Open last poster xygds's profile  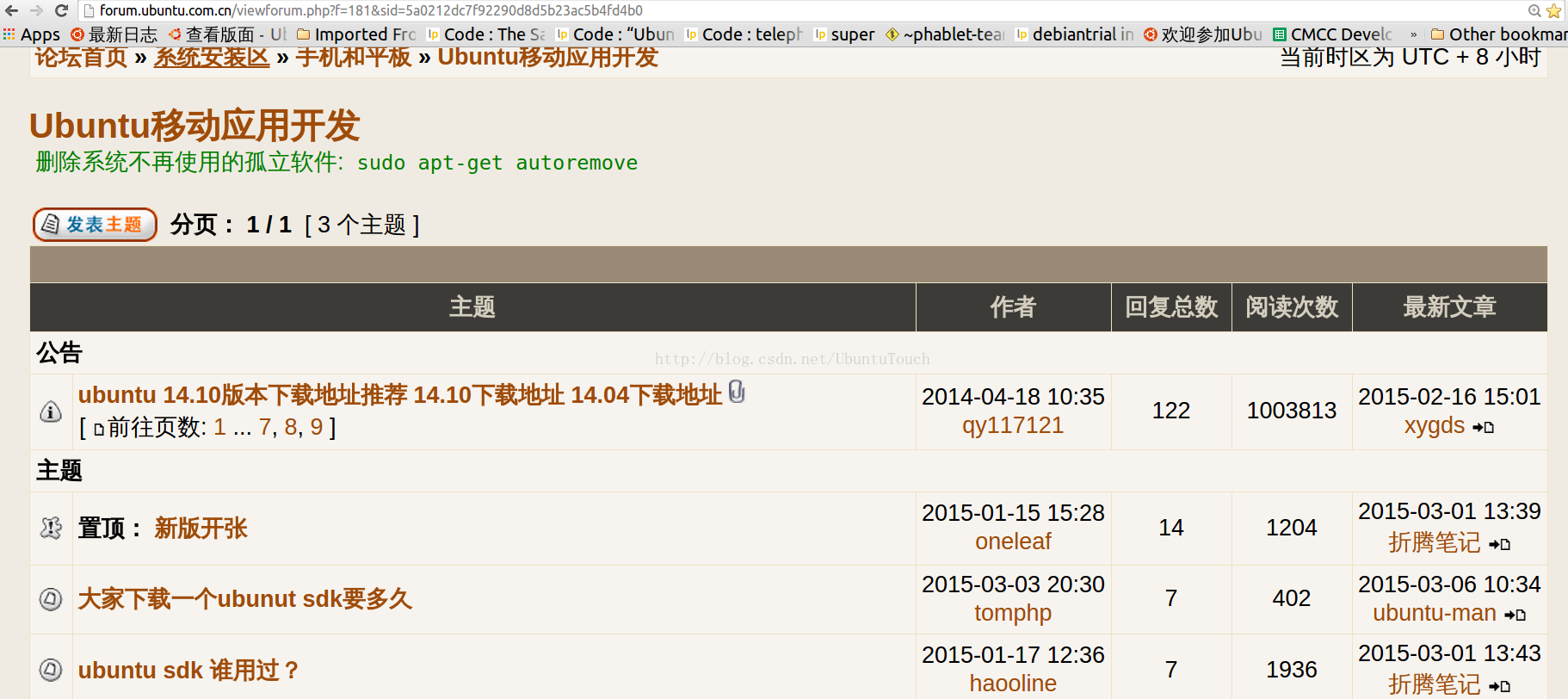[x=1434, y=425]
